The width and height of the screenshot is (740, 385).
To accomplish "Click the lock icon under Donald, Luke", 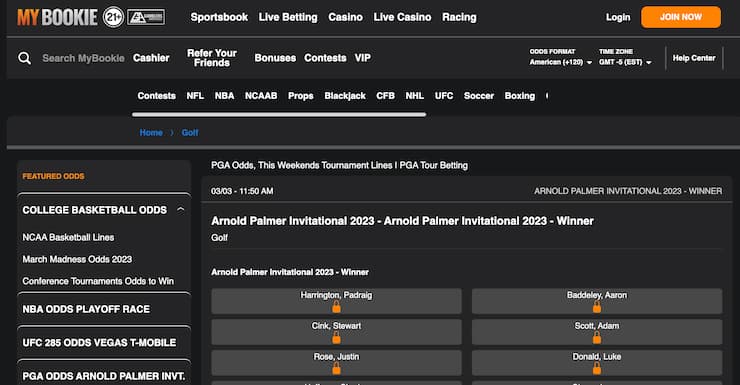I will (x=597, y=369).
